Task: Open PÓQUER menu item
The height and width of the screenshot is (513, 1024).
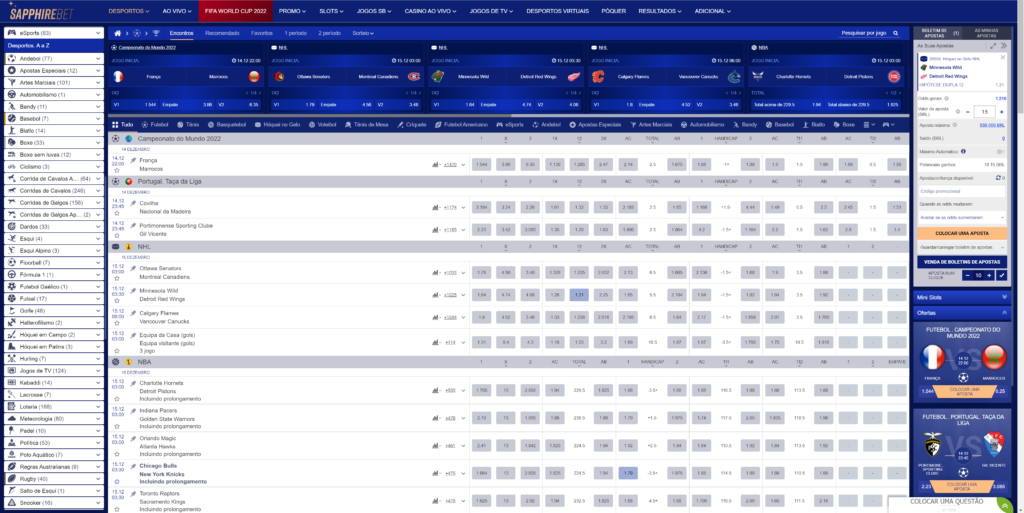Action: (614, 11)
